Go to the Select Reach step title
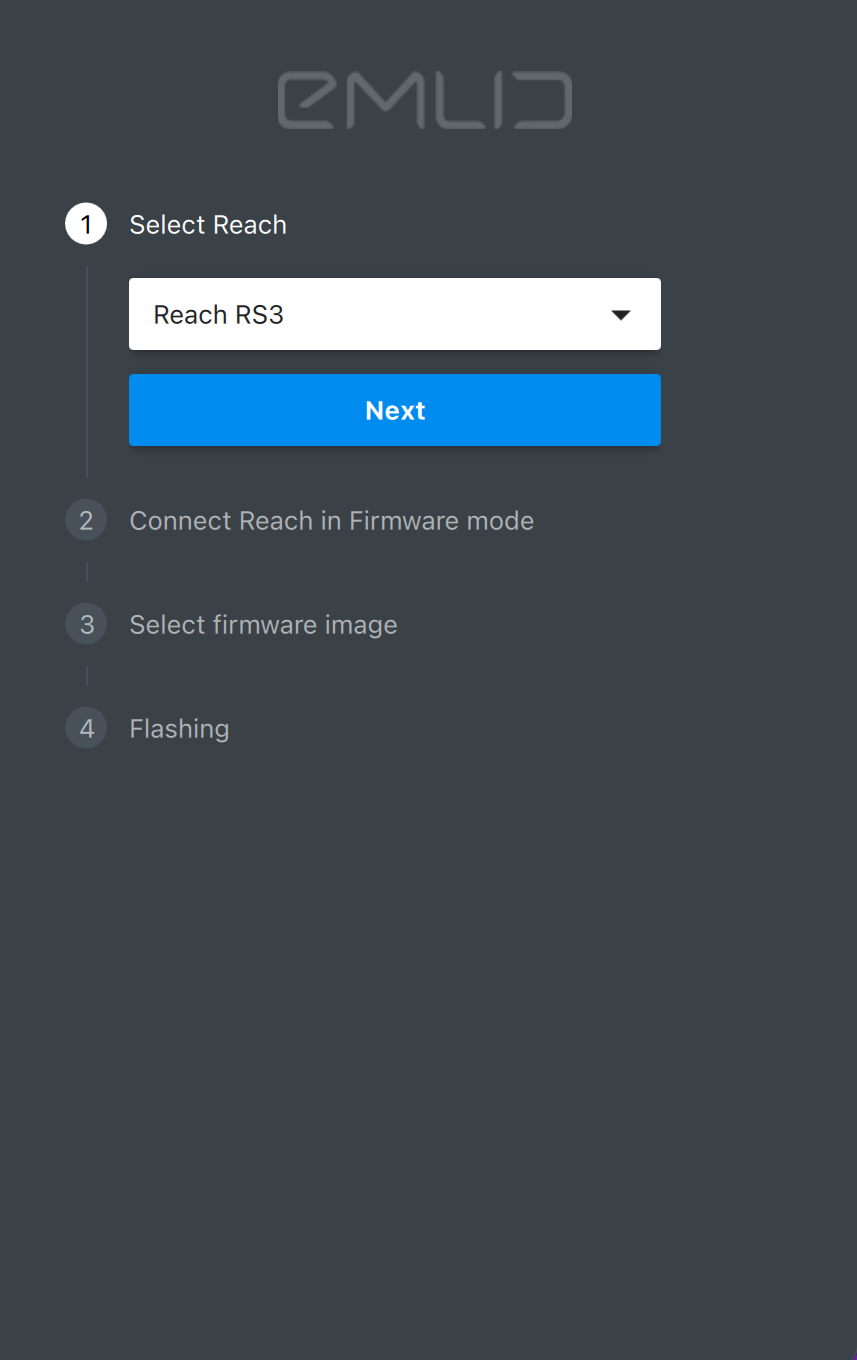 click(208, 224)
